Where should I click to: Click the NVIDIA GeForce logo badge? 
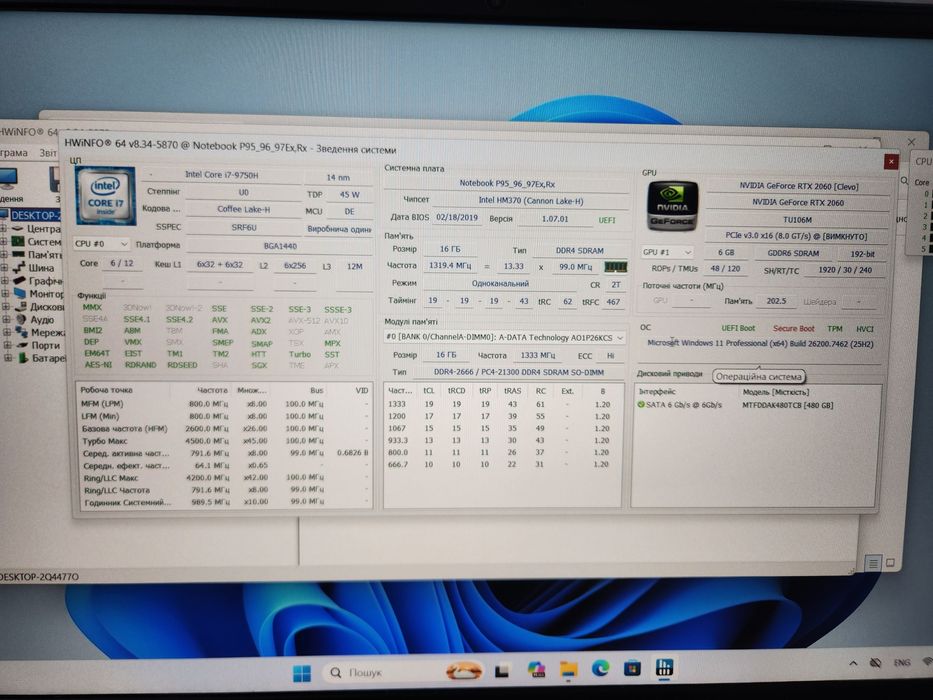(x=672, y=207)
